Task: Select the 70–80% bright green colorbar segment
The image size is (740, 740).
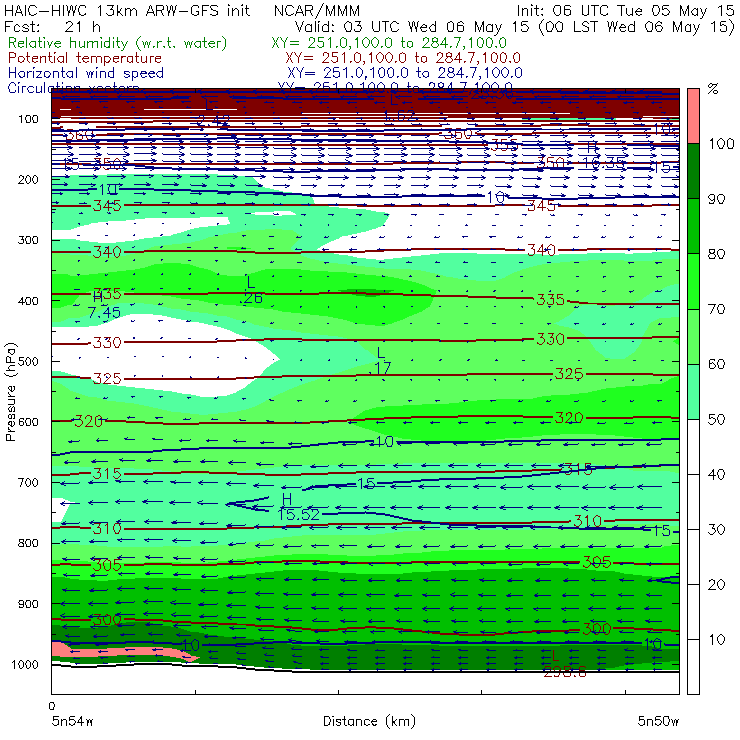Action: pyautogui.click(x=693, y=281)
